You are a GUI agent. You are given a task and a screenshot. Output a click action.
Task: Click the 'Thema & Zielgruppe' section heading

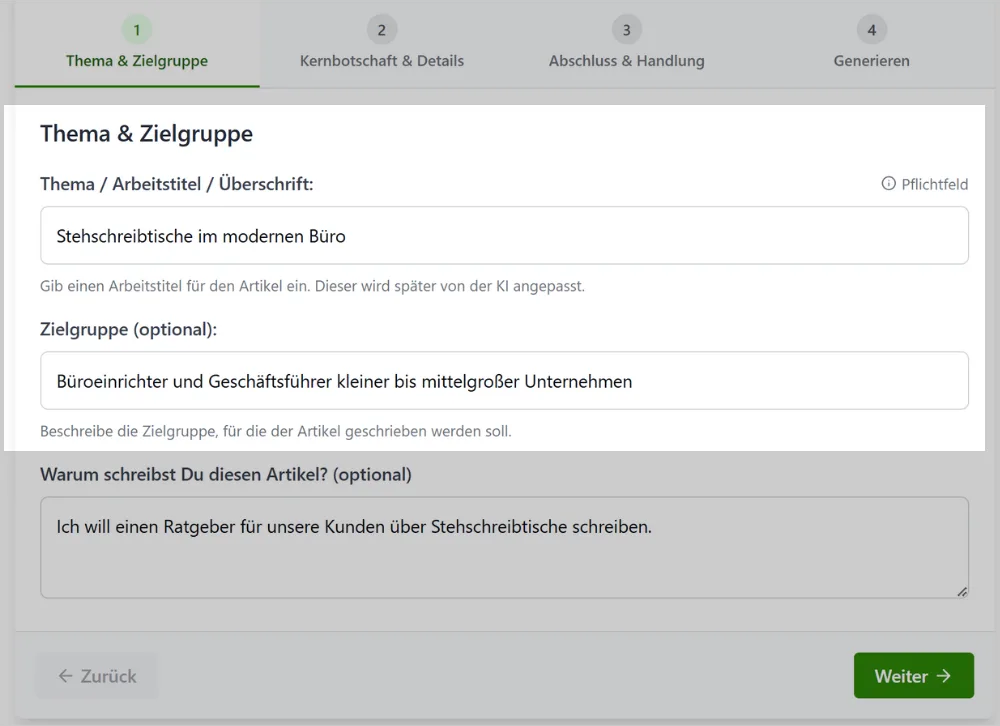[x=147, y=134]
